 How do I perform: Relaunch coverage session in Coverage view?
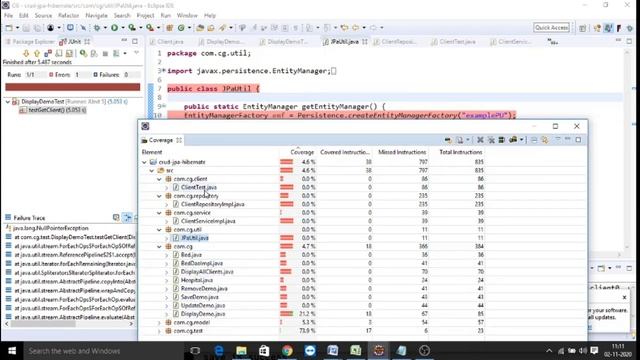(448, 140)
